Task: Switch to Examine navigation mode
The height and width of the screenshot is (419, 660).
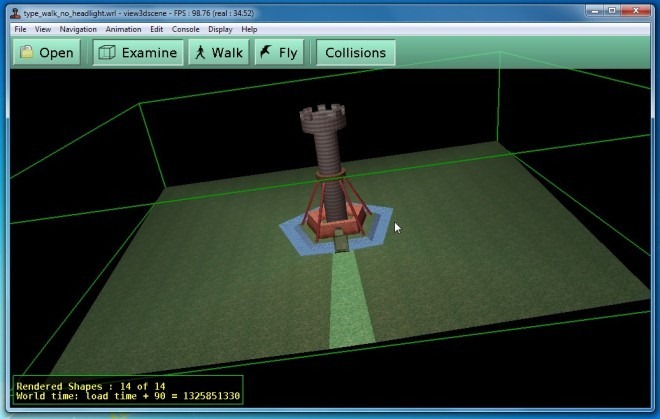Action: pyautogui.click(x=138, y=53)
